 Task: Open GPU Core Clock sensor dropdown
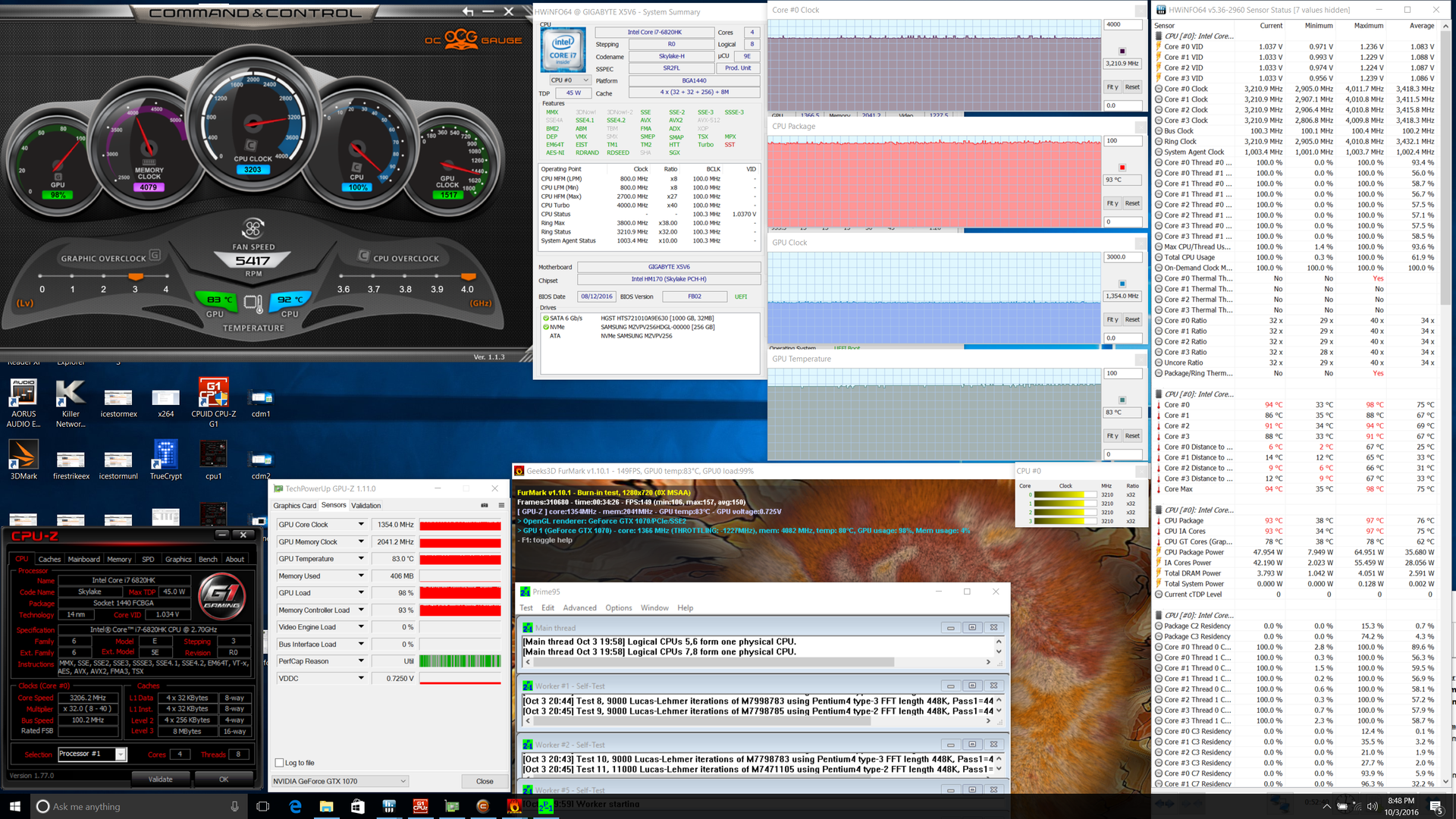click(361, 524)
